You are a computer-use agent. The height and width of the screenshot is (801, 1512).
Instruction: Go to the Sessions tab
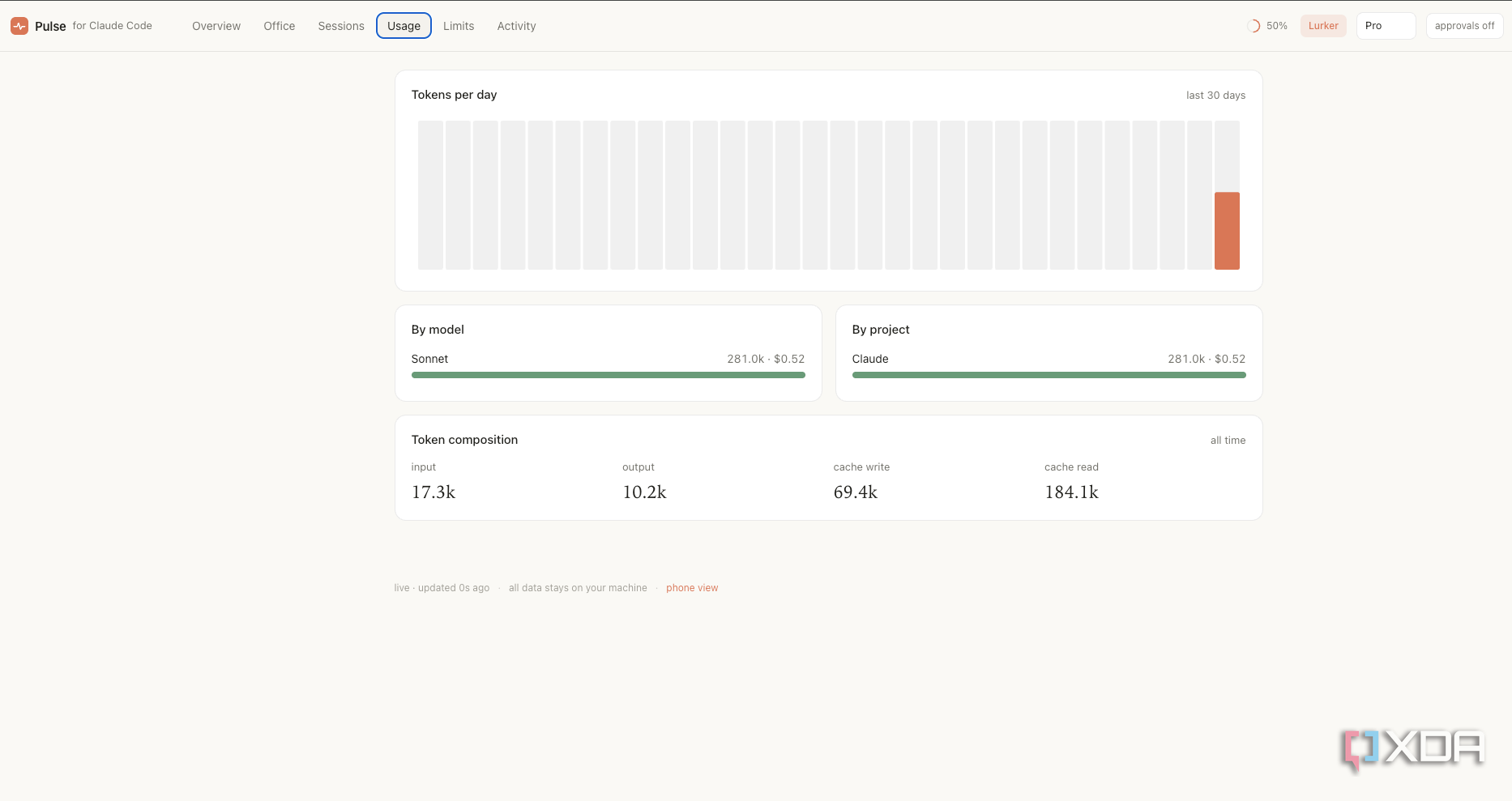(x=341, y=26)
